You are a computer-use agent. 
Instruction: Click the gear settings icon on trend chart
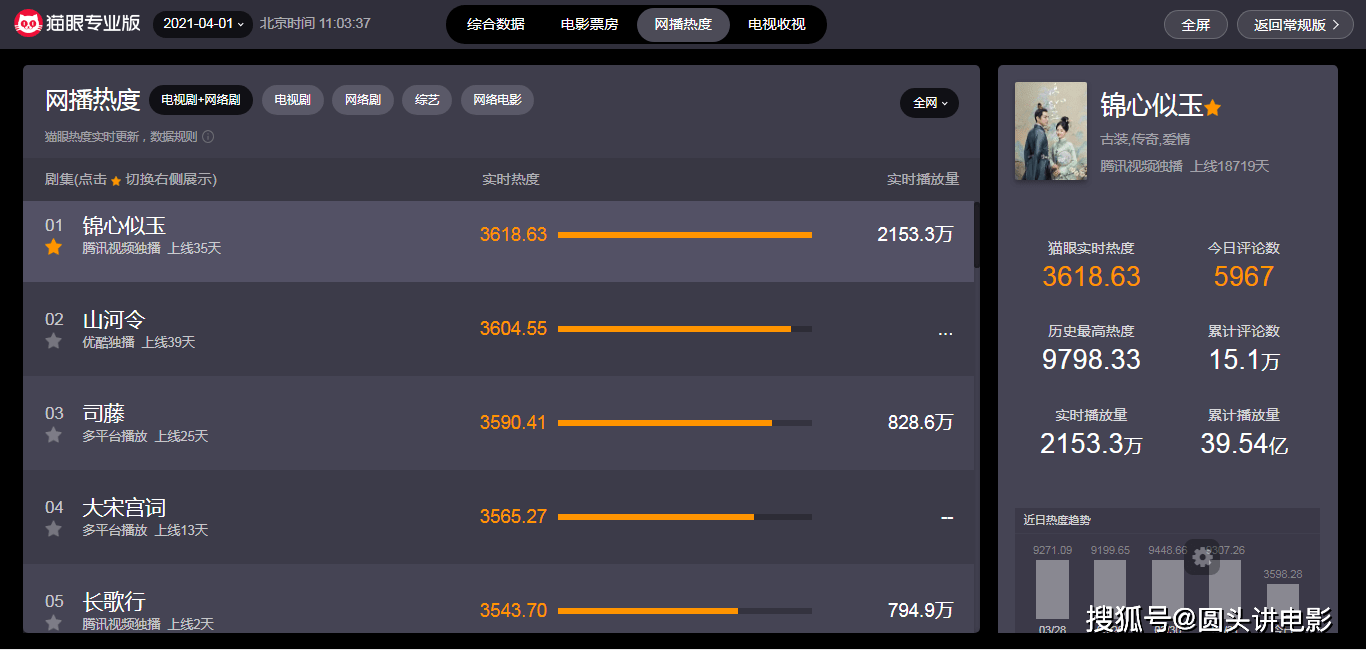1202,557
